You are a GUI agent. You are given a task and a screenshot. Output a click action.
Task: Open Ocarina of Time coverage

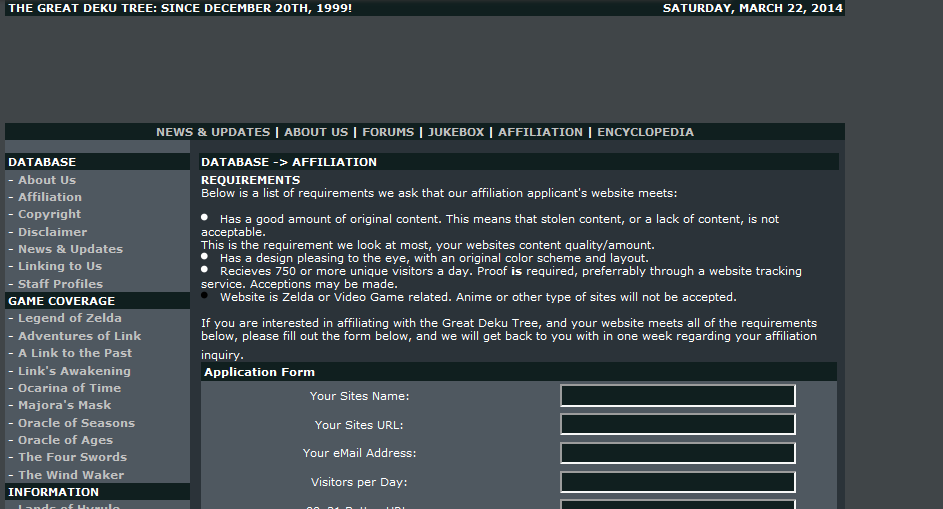tap(69, 388)
